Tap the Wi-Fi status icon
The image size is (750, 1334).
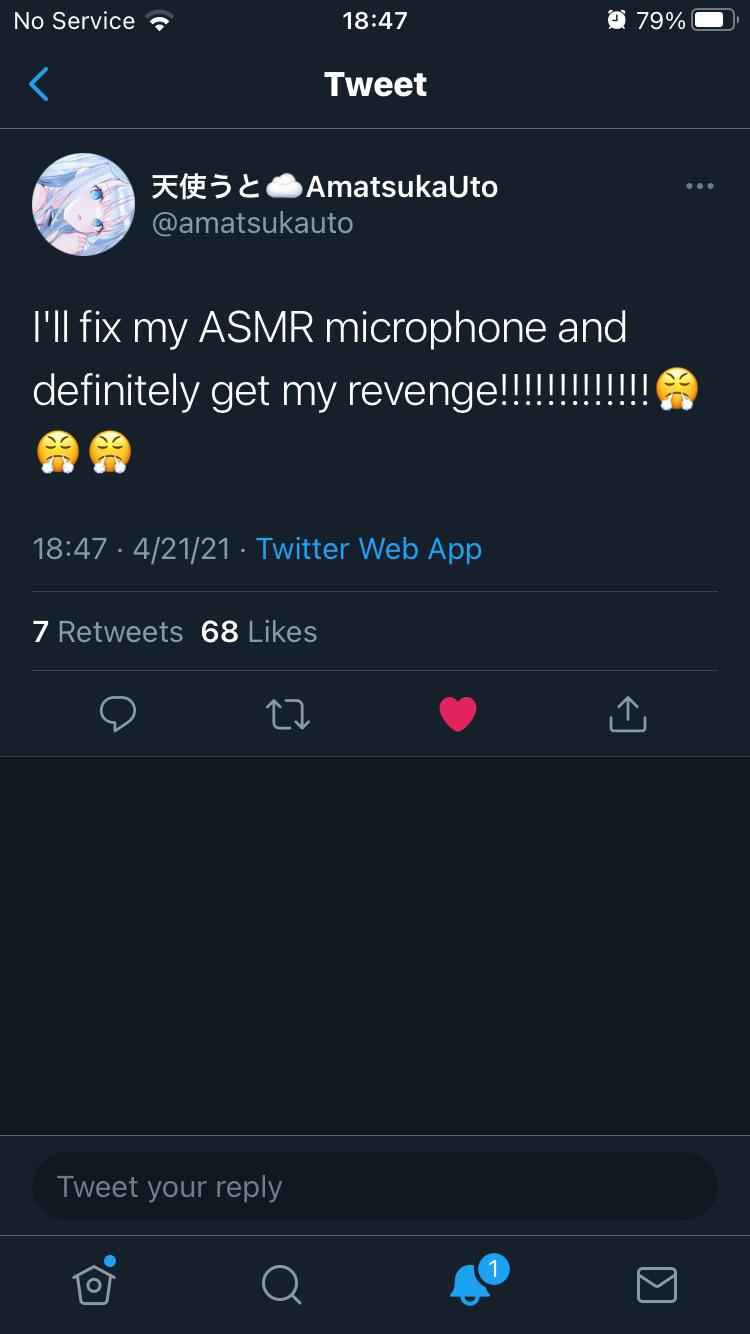pos(158,21)
